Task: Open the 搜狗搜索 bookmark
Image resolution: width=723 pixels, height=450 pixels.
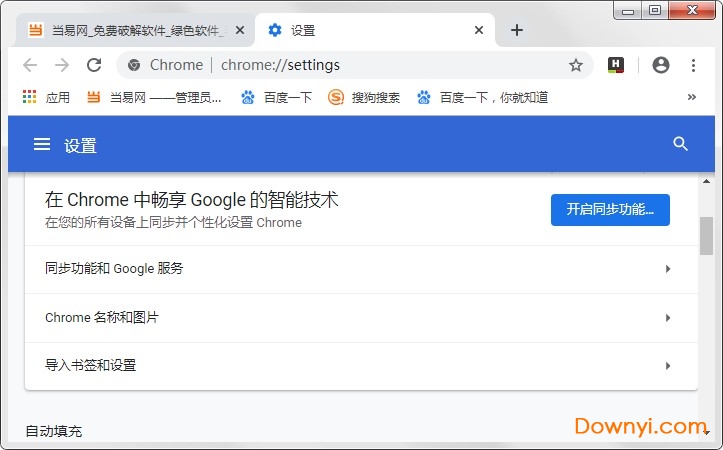Action: click(365, 97)
